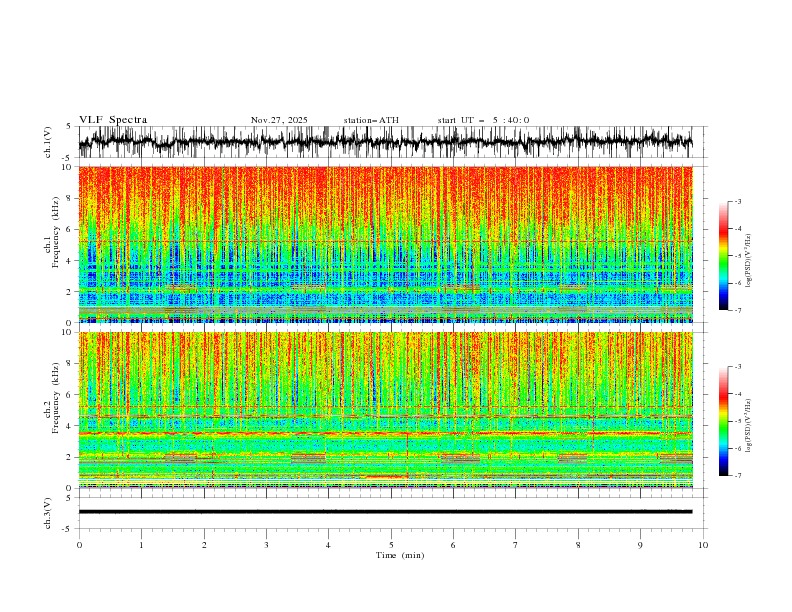
Task: Click the ch.1 voltage waveform trace
Action: 385,142
